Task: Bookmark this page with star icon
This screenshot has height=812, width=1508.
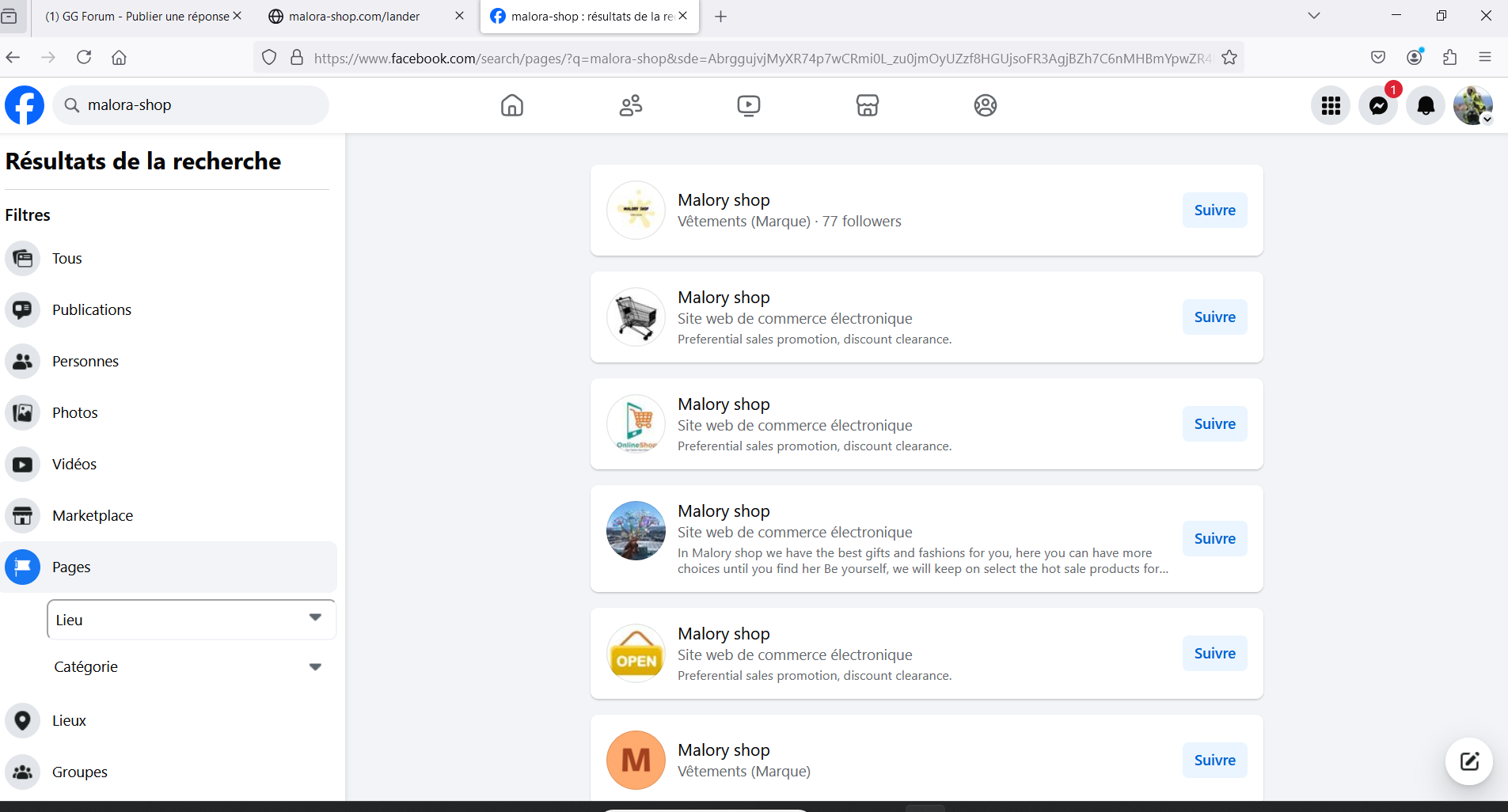Action: 1229,57
